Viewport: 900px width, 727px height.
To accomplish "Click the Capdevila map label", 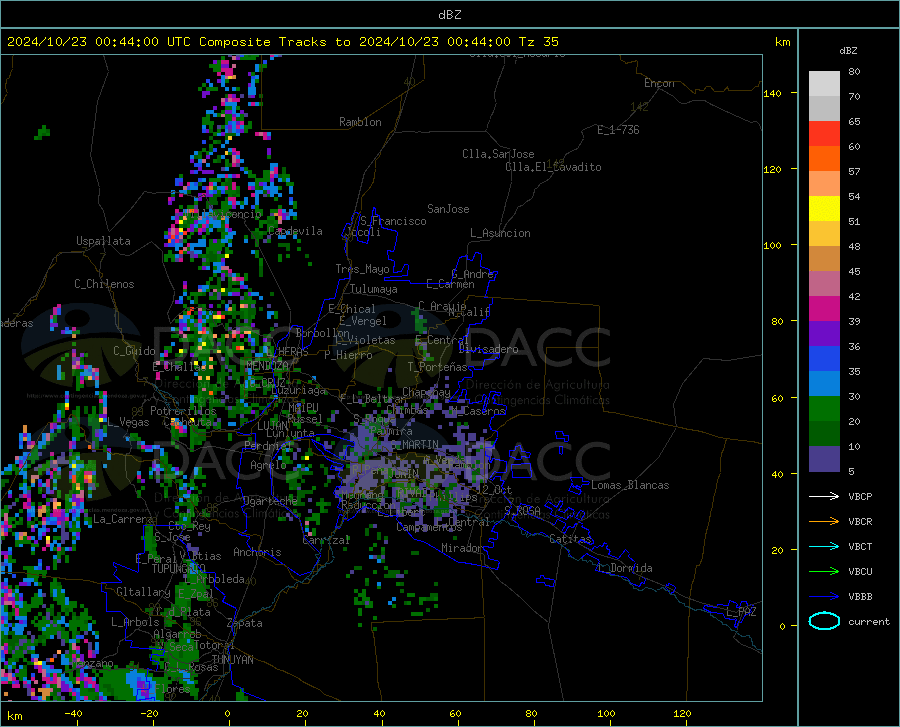I will coord(295,231).
